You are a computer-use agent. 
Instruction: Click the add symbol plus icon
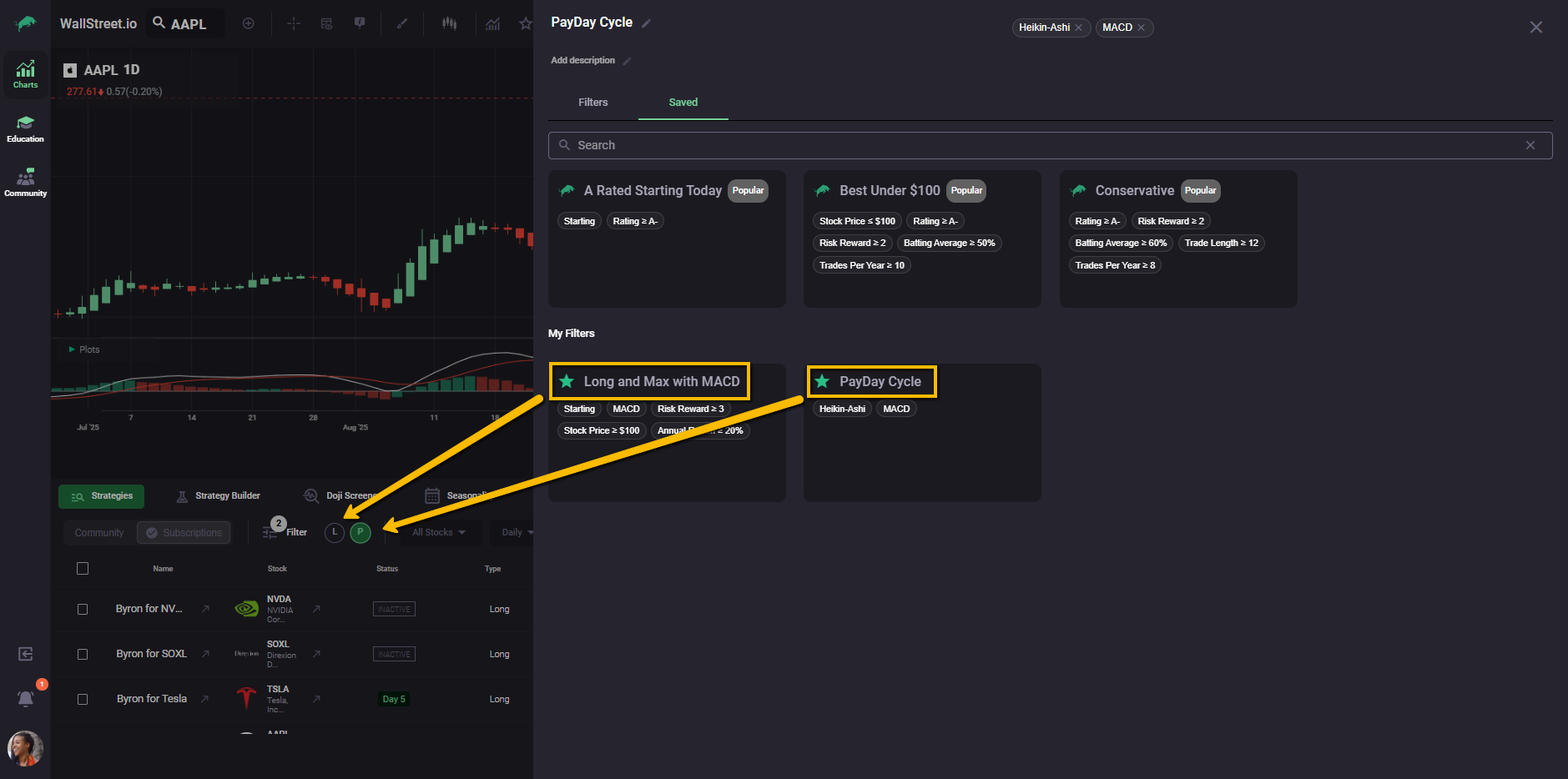point(248,24)
